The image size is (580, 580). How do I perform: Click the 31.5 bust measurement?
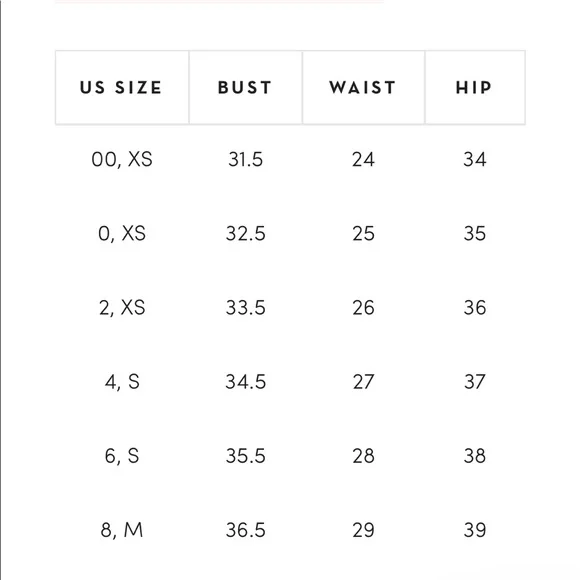[245, 160]
